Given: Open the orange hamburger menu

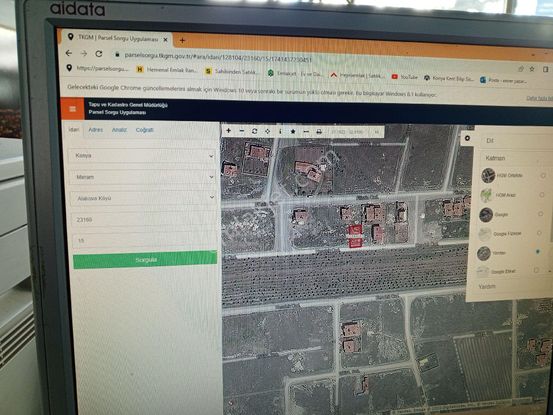Looking at the screenshot, I should (72, 109).
